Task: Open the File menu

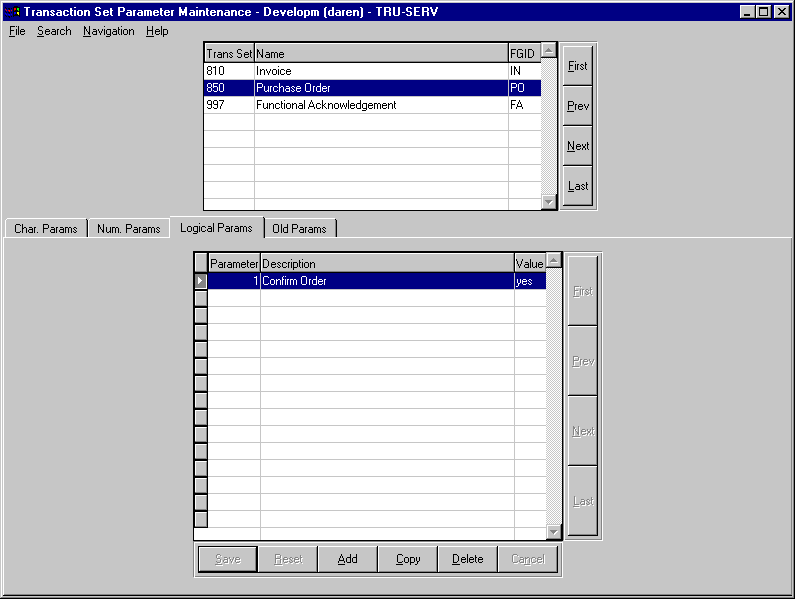Action: click(x=17, y=31)
